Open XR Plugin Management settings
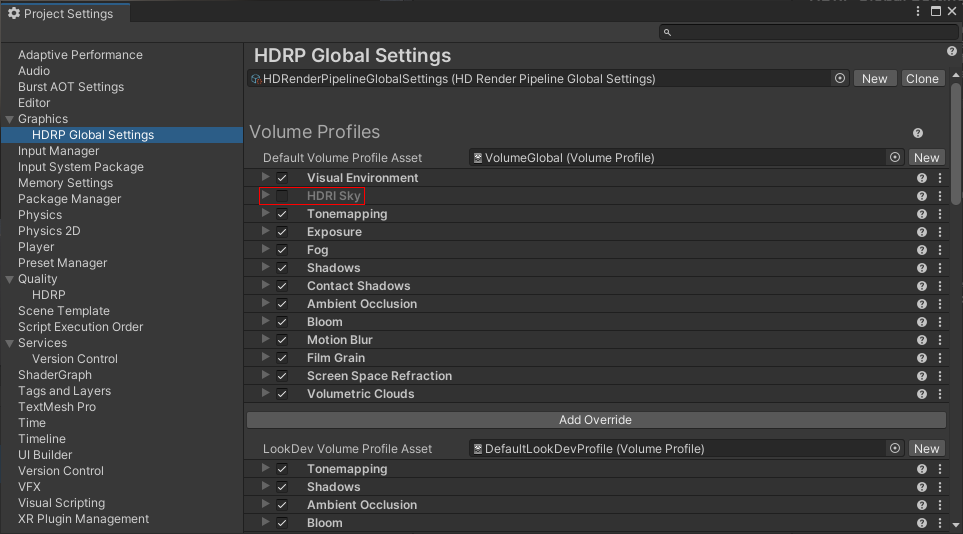The image size is (963, 534). [x=83, y=519]
